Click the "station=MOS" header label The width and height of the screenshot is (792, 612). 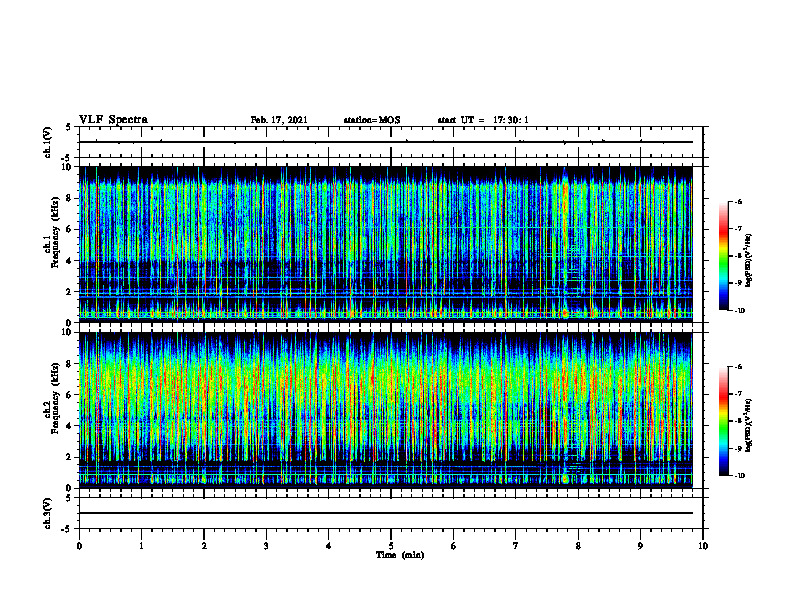click(372, 120)
